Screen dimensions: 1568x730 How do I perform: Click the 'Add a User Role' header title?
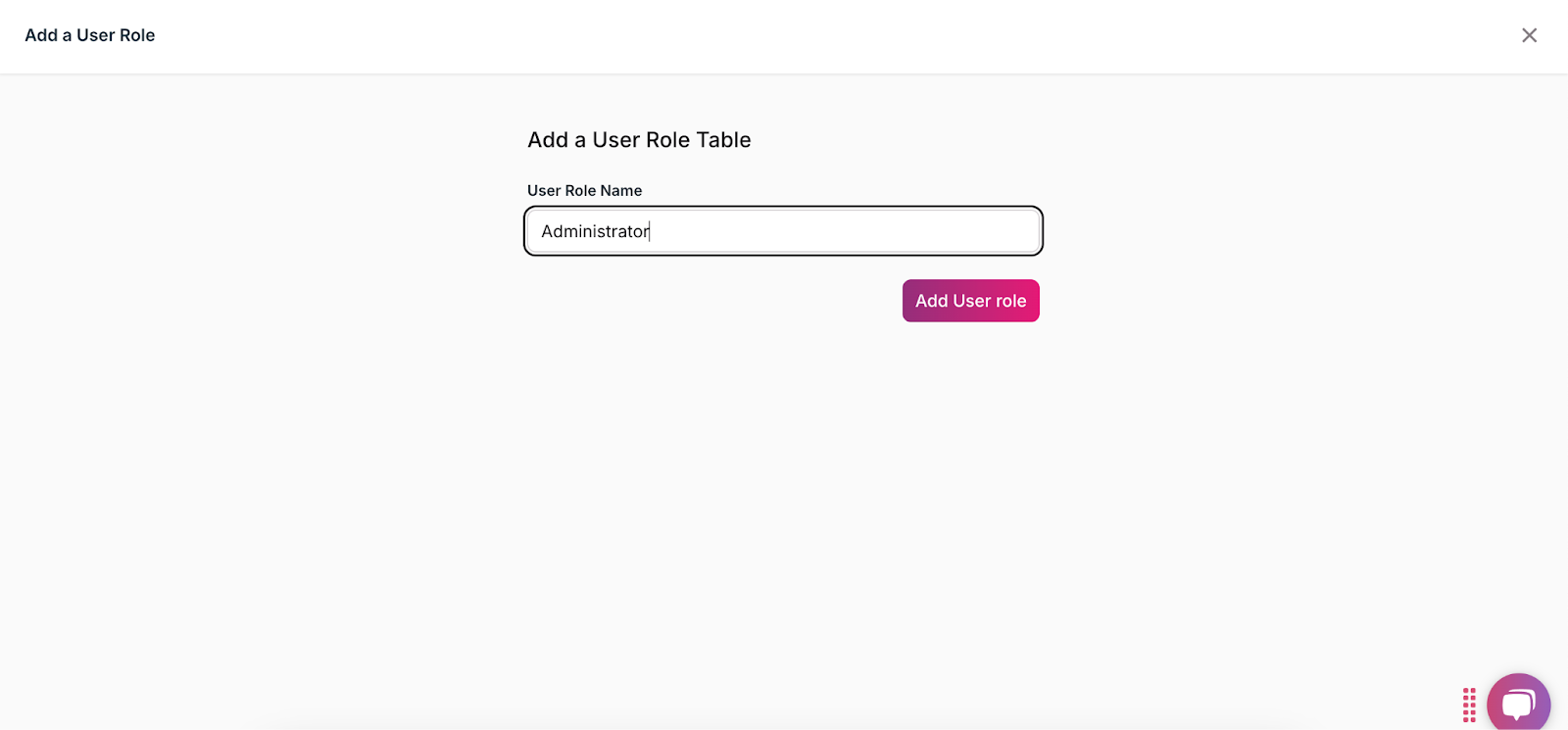[90, 35]
